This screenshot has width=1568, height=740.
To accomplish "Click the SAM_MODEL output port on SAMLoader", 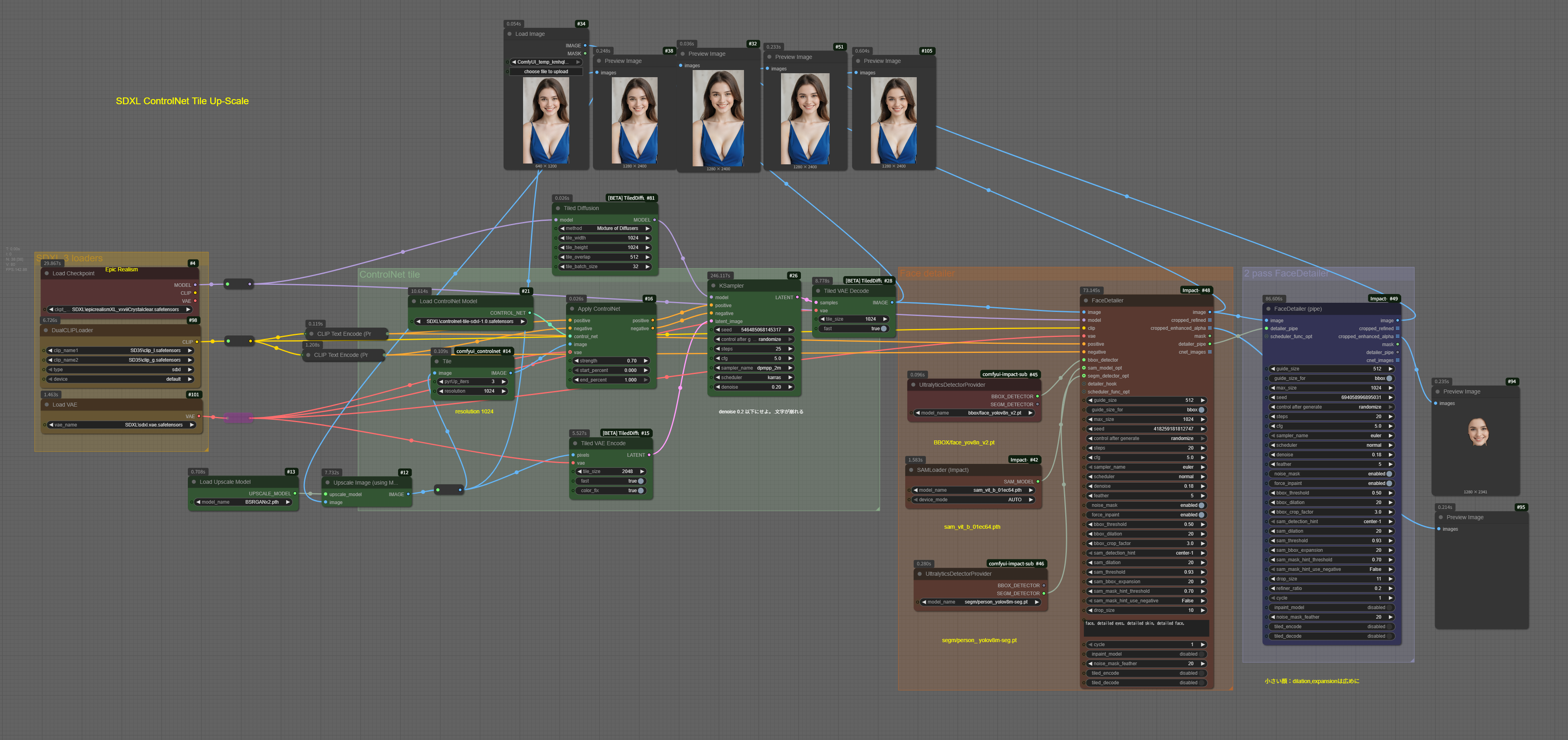I will 1038,481.
